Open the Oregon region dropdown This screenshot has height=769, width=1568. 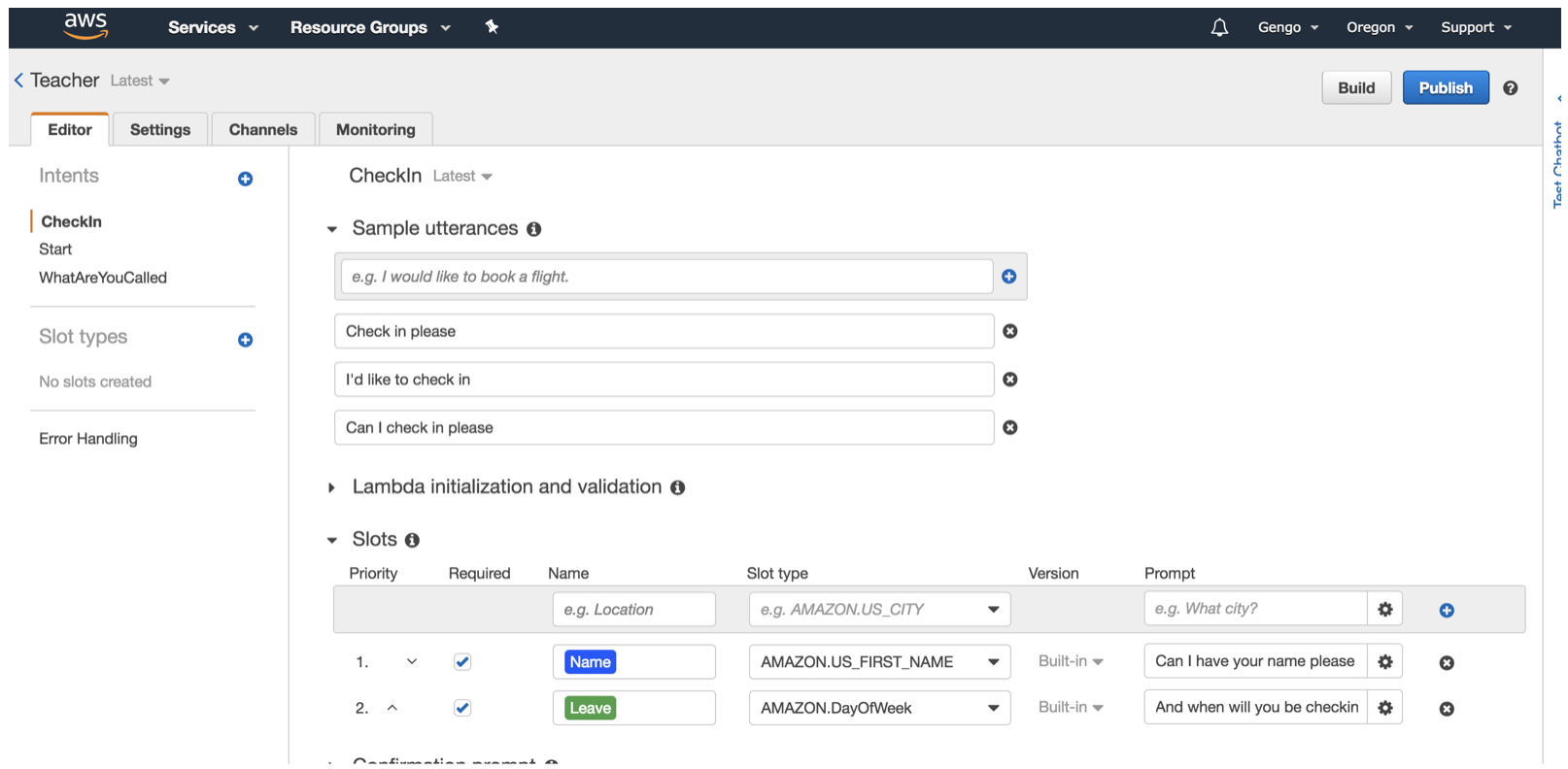(1379, 27)
